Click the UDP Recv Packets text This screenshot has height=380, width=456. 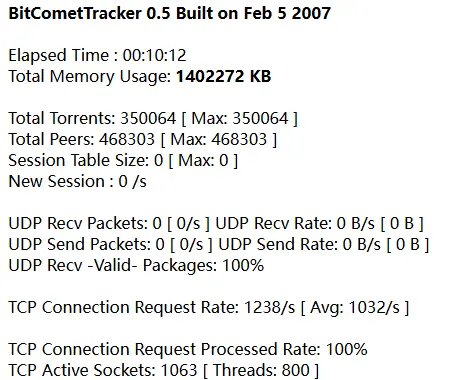click(109, 224)
